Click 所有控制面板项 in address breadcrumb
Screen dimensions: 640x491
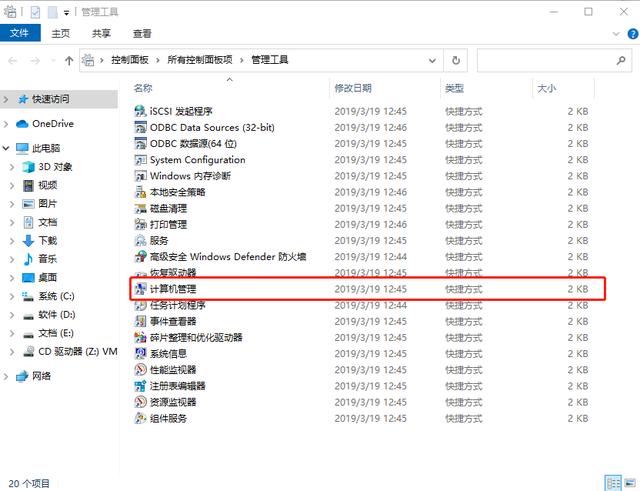(200, 60)
